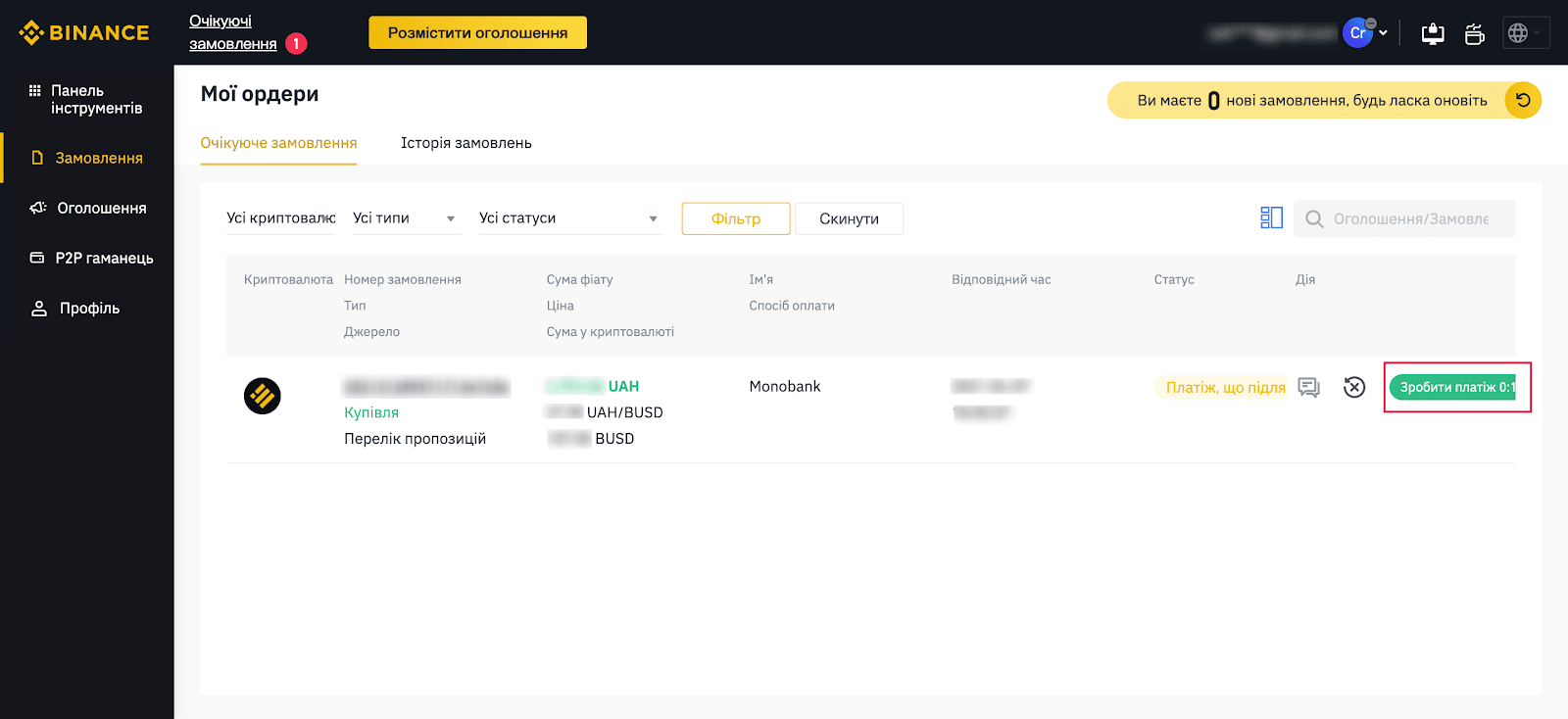Switch to the Історія замовлень tab

[466, 143]
